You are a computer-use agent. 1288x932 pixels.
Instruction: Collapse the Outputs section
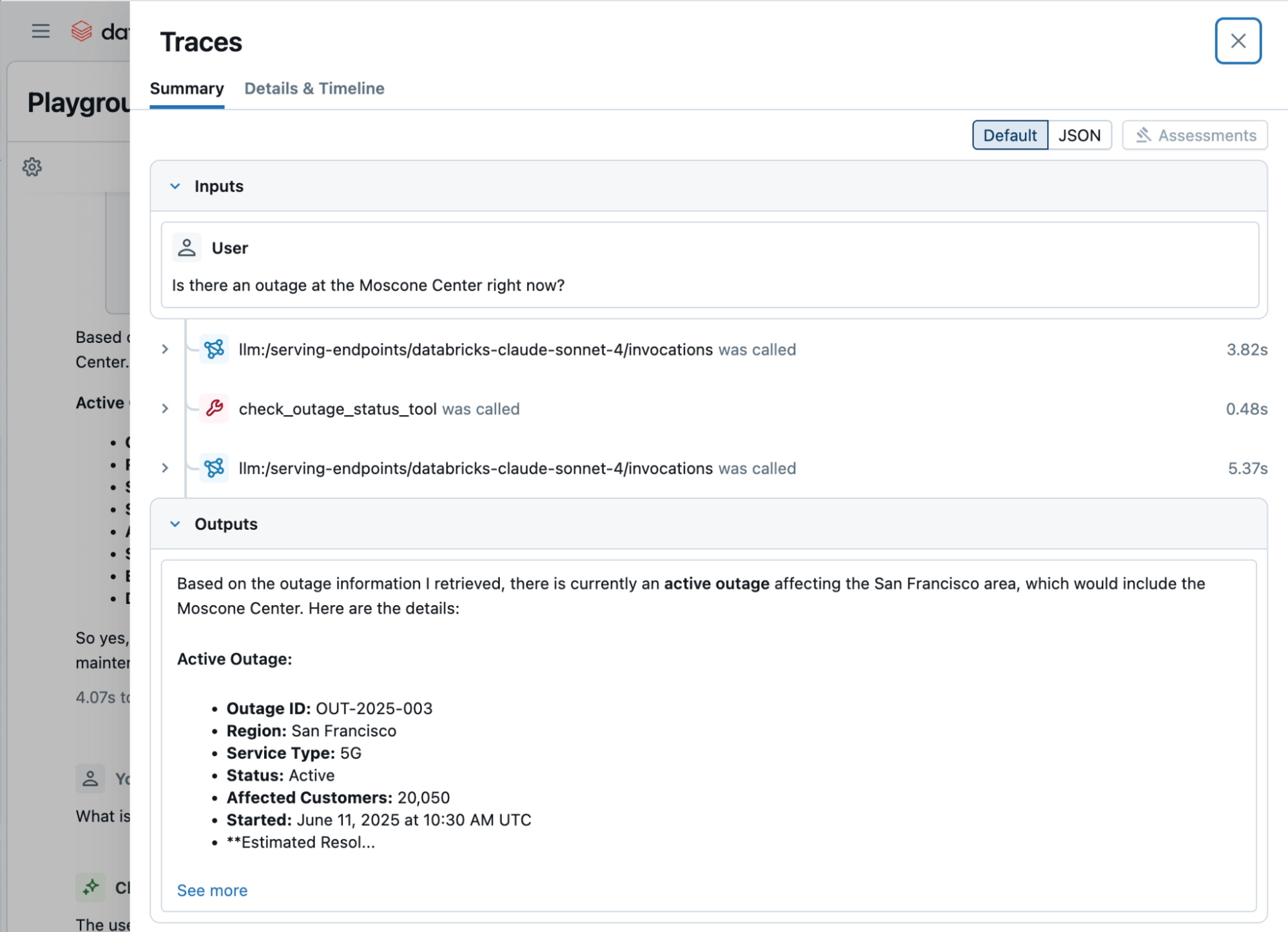click(x=175, y=524)
